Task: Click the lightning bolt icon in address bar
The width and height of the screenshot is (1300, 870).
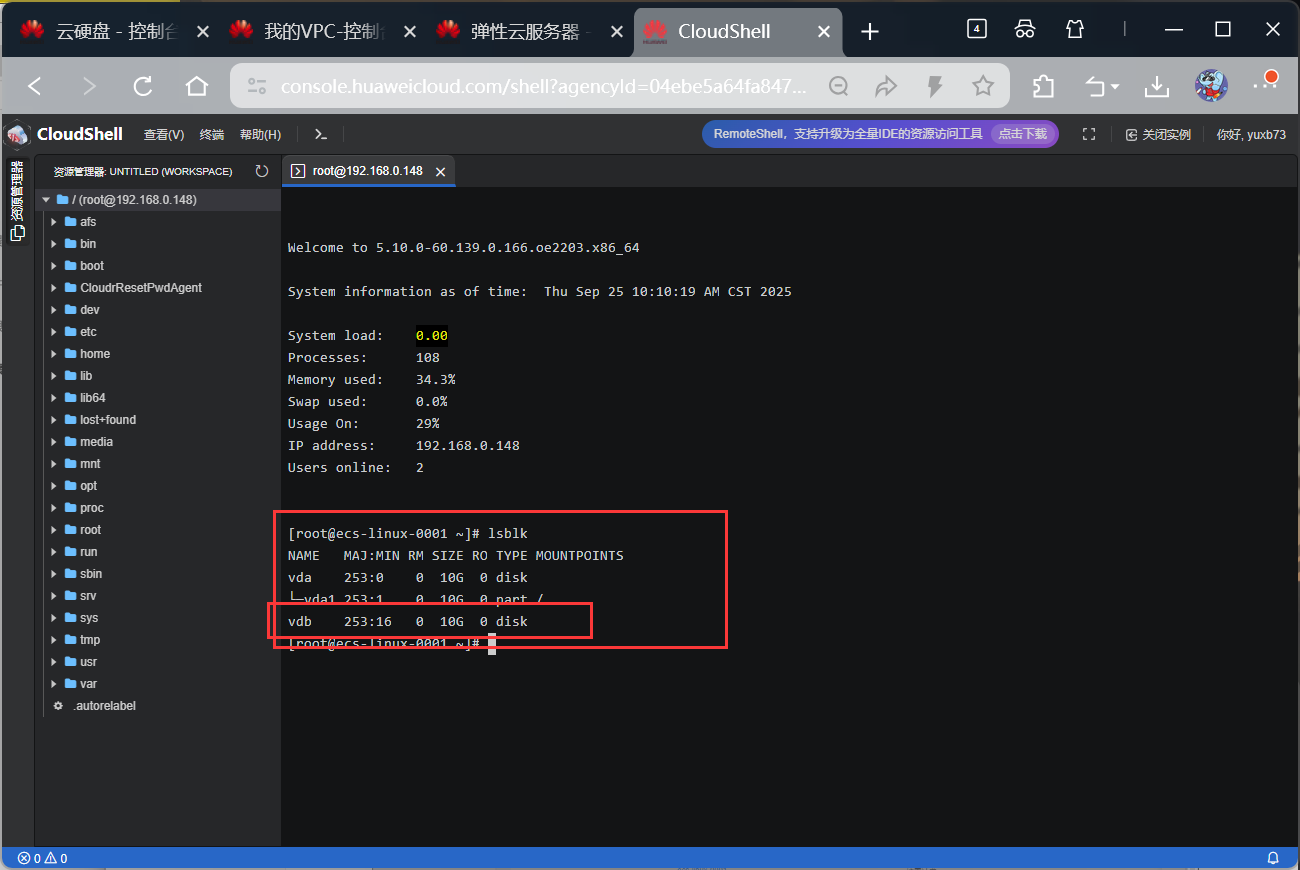Action: click(x=935, y=87)
